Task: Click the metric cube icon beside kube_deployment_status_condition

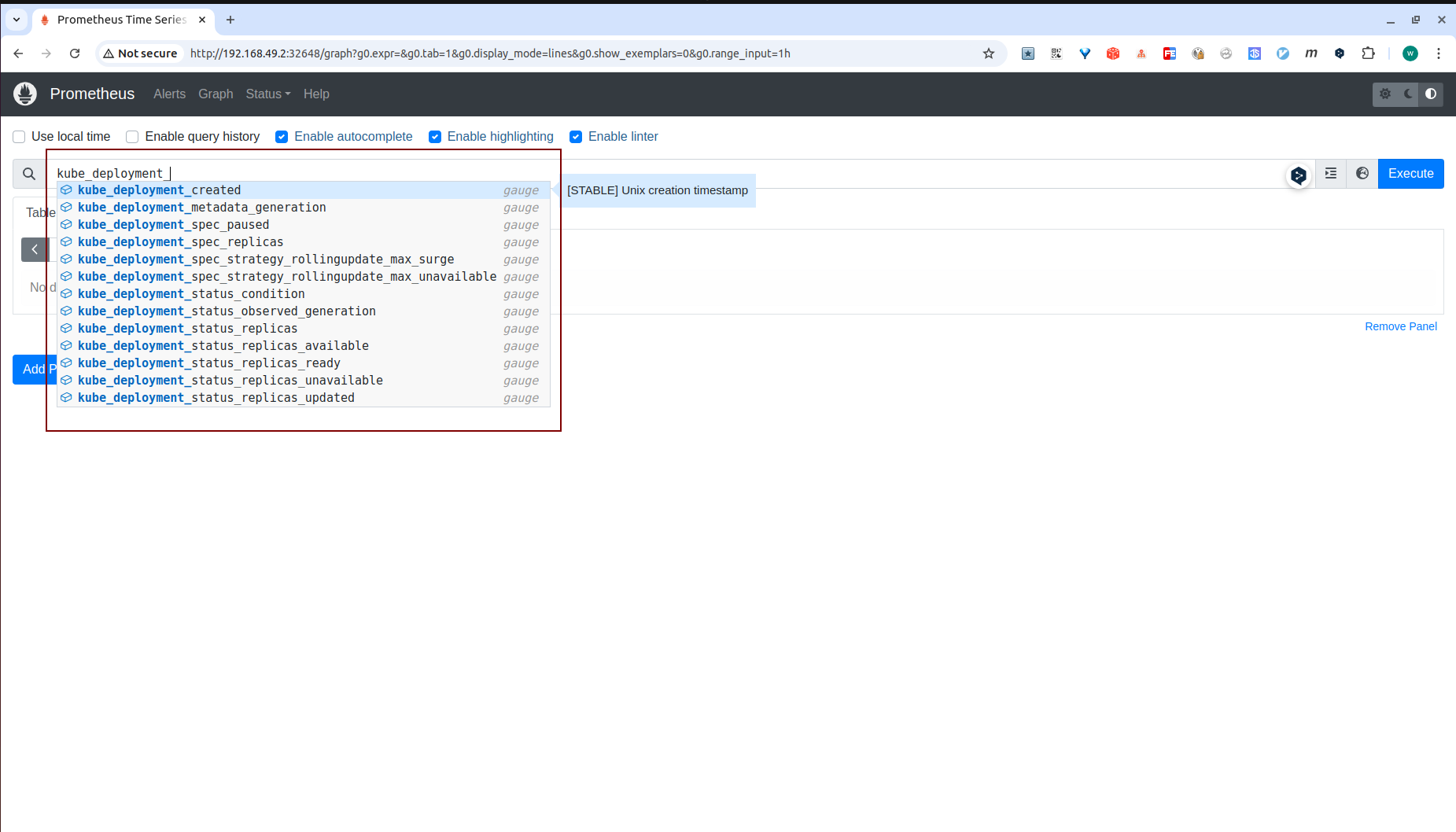Action: (x=67, y=293)
